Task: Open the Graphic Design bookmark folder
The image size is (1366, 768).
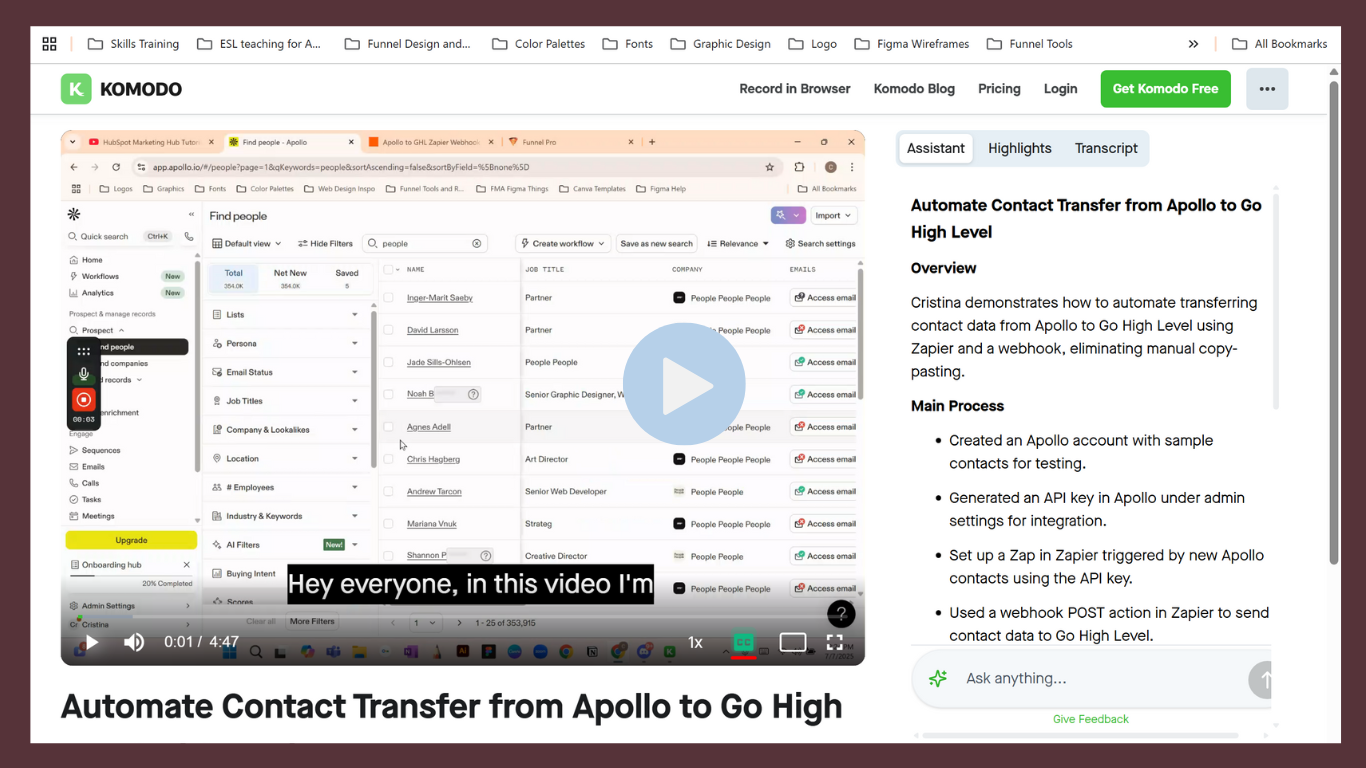Action: click(720, 44)
